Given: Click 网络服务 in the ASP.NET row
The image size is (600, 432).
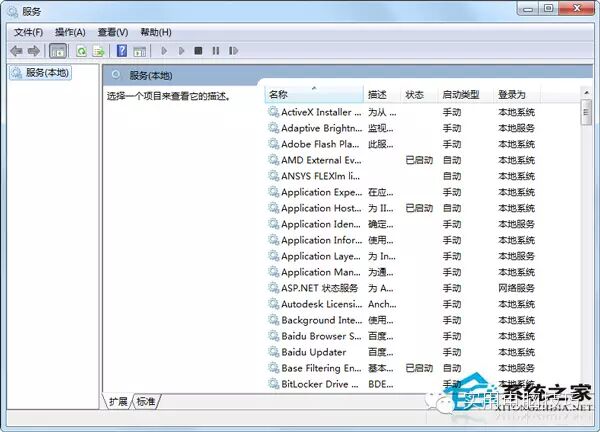Looking at the screenshot, I should [x=516, y=288].
